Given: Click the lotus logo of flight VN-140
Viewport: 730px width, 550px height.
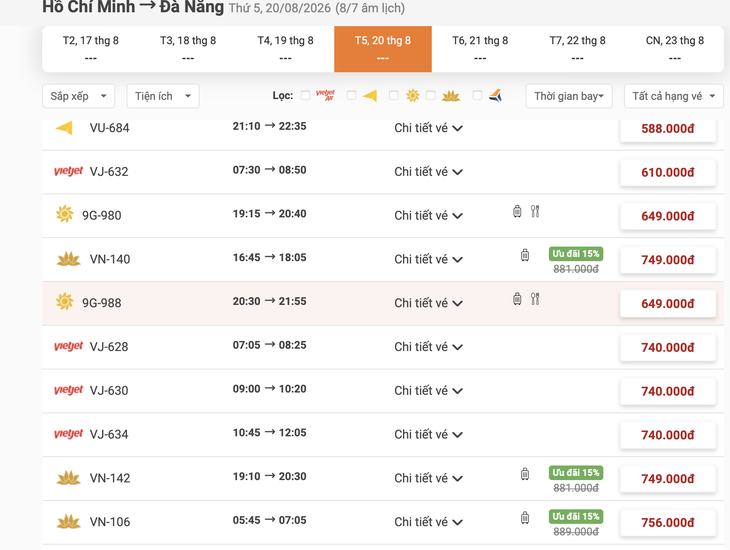Looking at the screenshot, I should click(68, 259).
